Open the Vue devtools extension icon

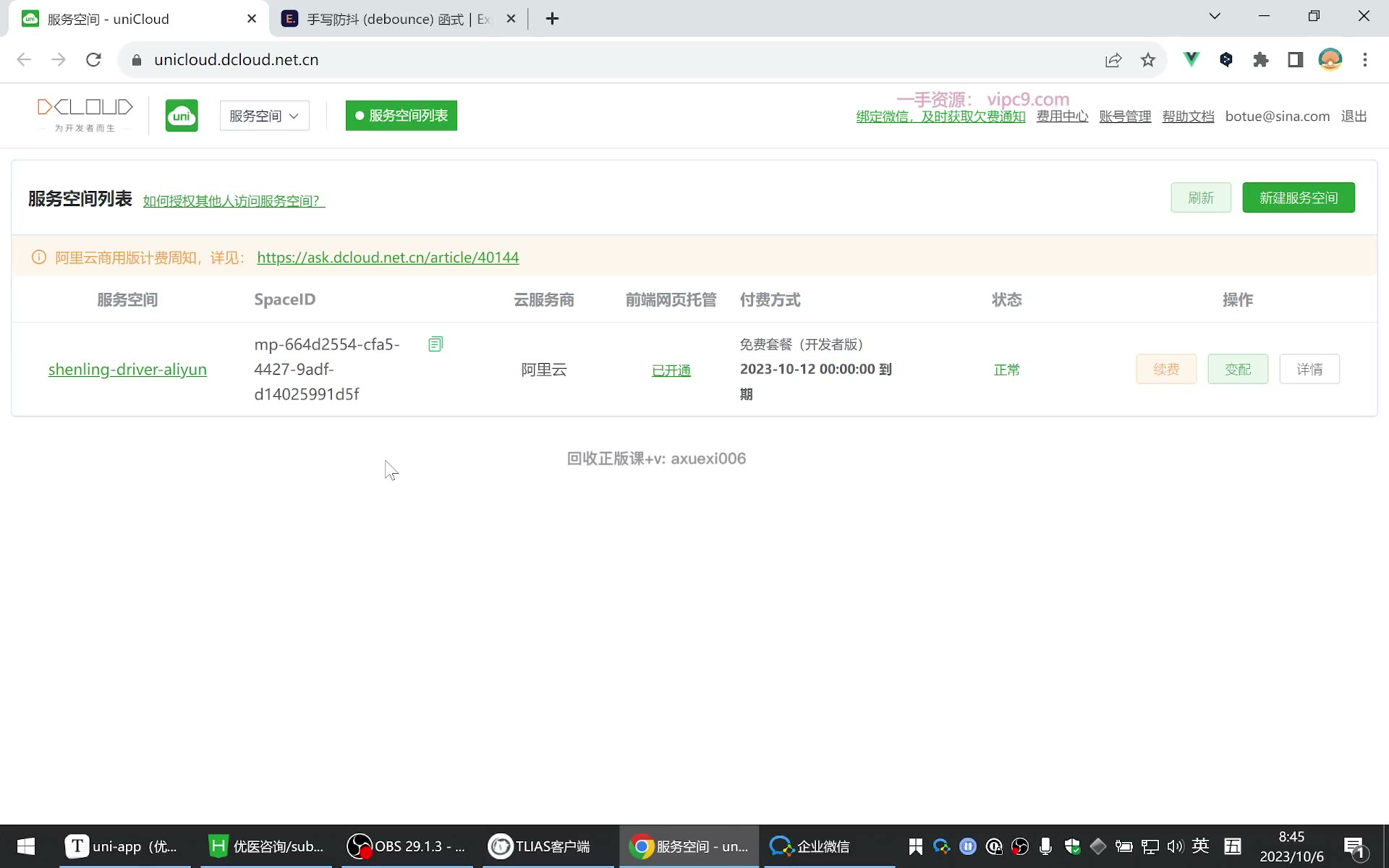pyautogui.click(x=1191, y=59)
